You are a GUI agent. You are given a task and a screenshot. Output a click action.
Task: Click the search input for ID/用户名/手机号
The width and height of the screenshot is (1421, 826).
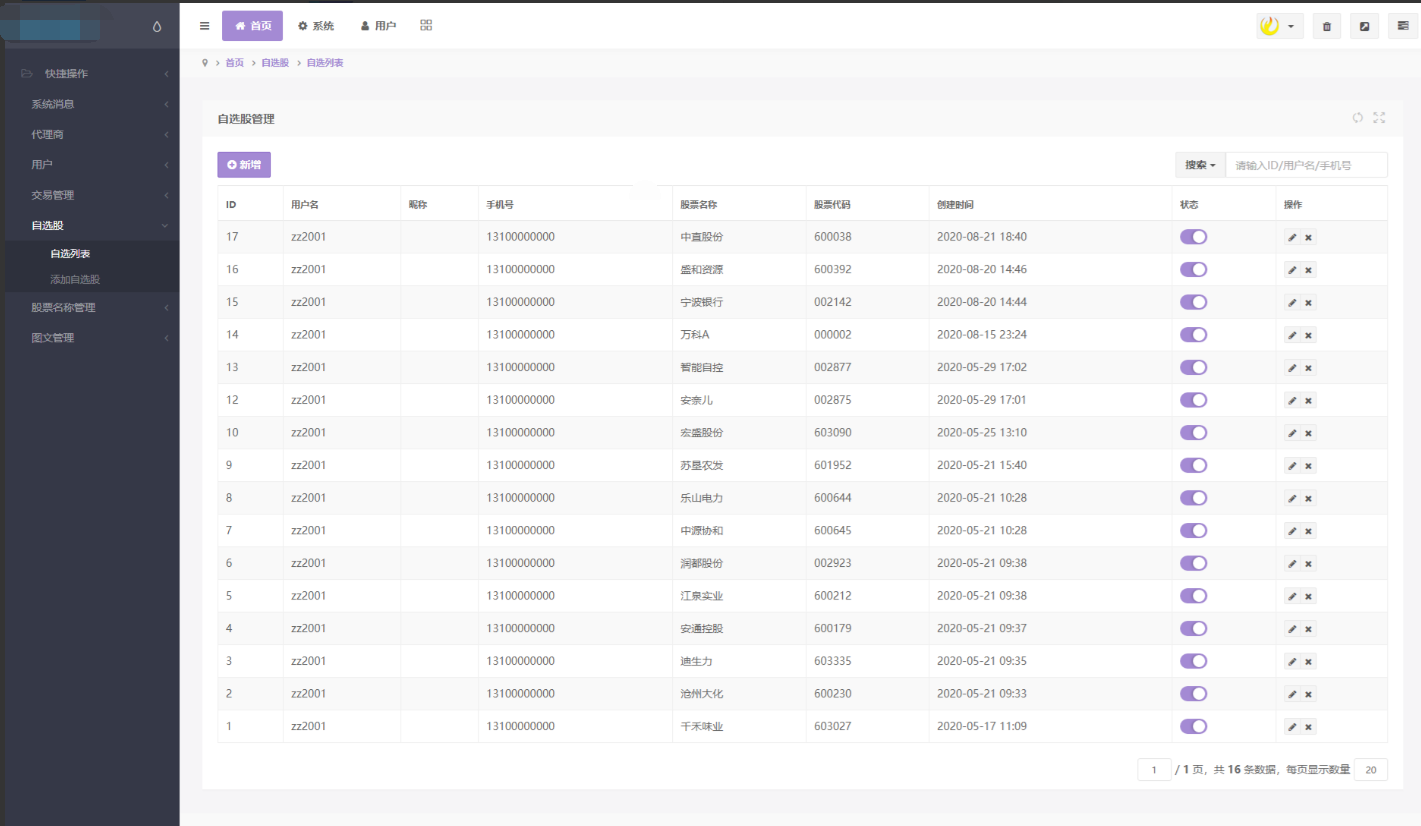click(1305, 165)
